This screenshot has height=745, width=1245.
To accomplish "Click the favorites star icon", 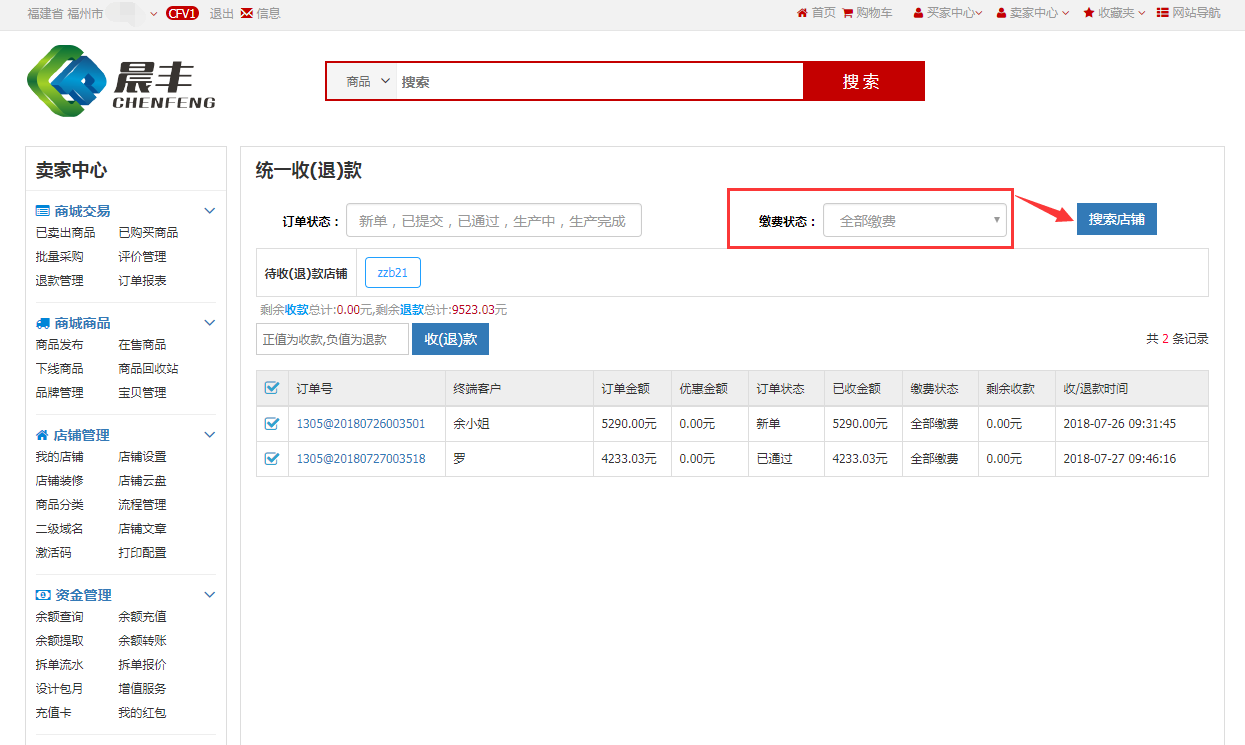I will [x=1089, y=13].
